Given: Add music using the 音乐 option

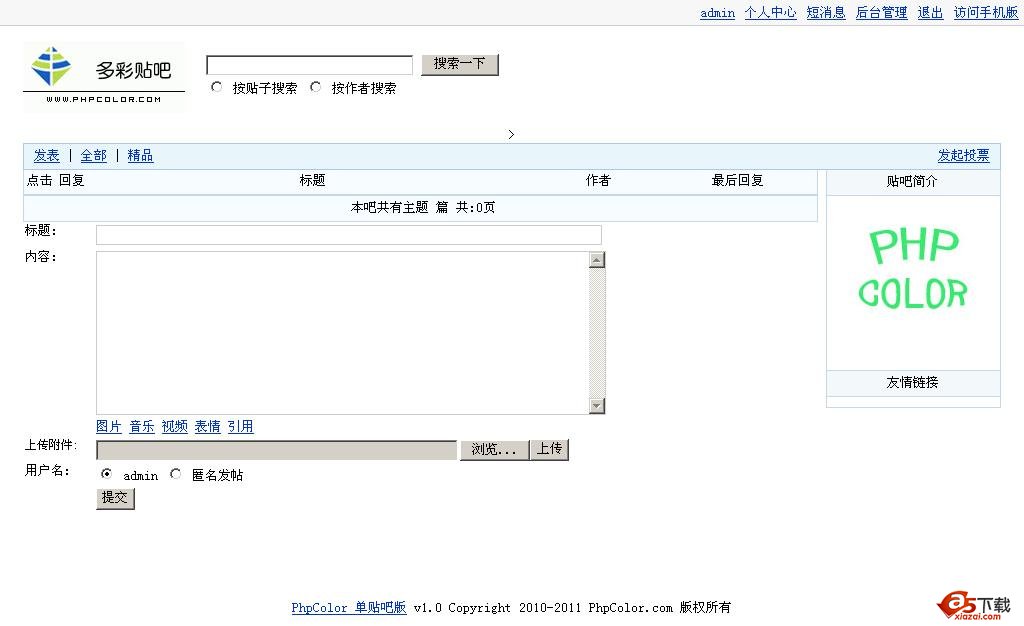Looking at the screenshot, I should click(141, 426).
